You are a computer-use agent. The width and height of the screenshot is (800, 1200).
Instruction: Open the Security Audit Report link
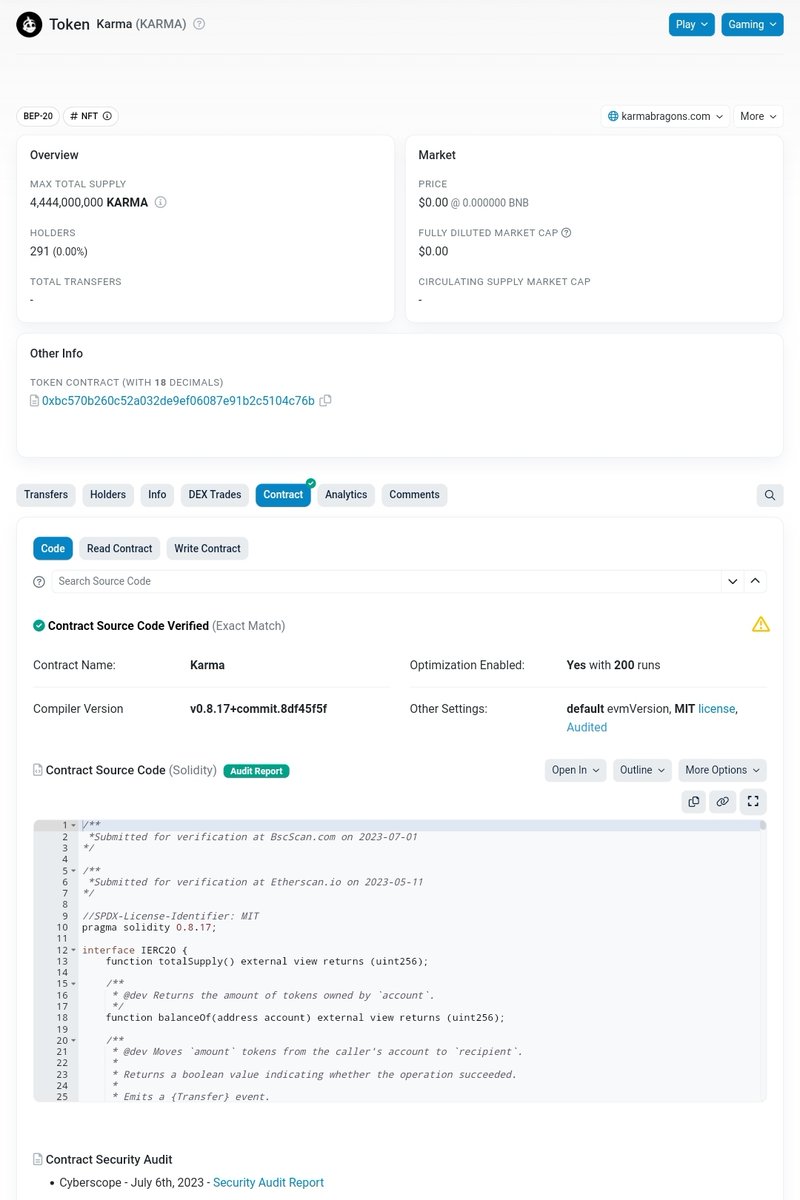(268, 1183)
